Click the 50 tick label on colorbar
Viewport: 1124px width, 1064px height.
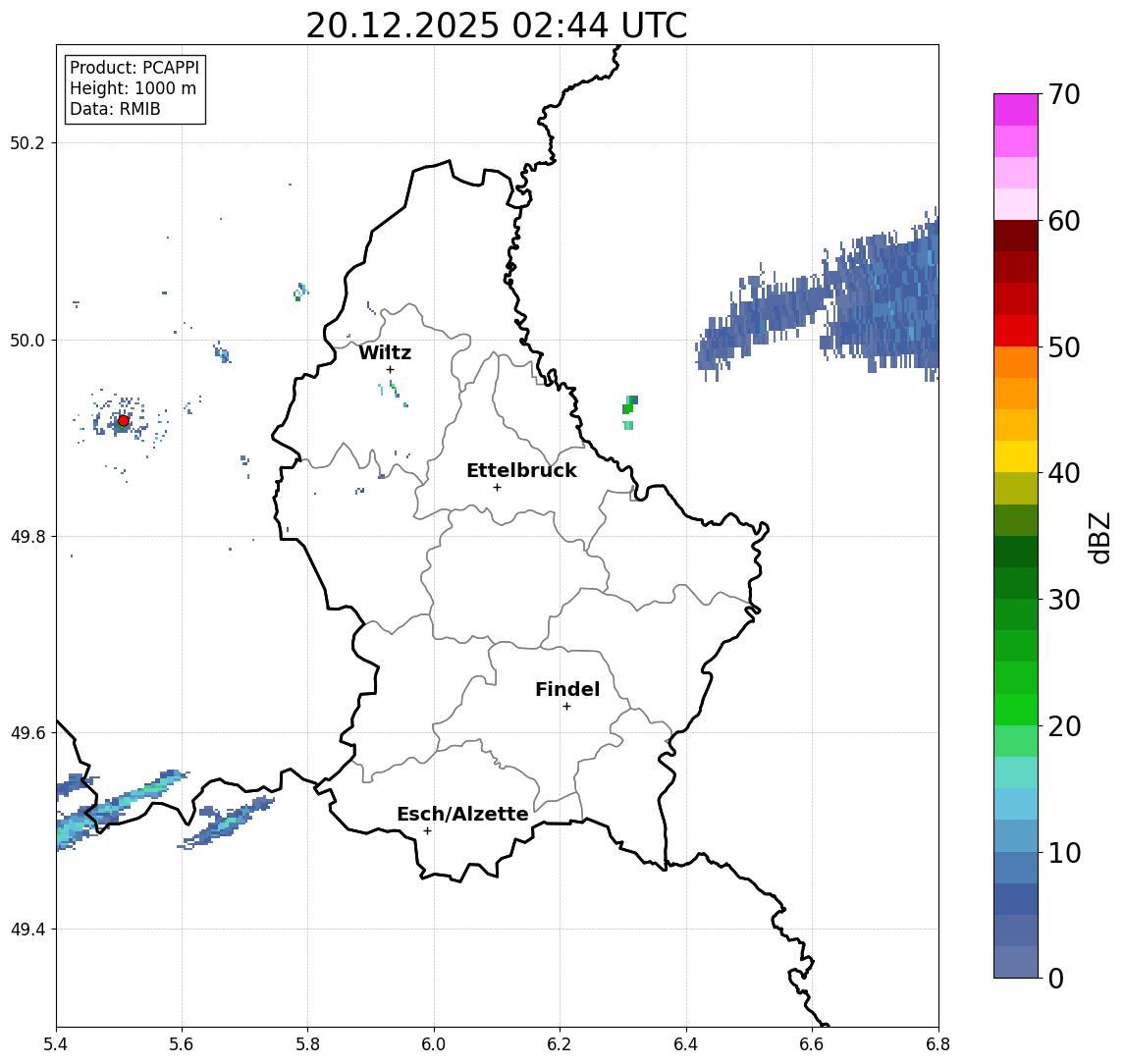coord(1064,347)
